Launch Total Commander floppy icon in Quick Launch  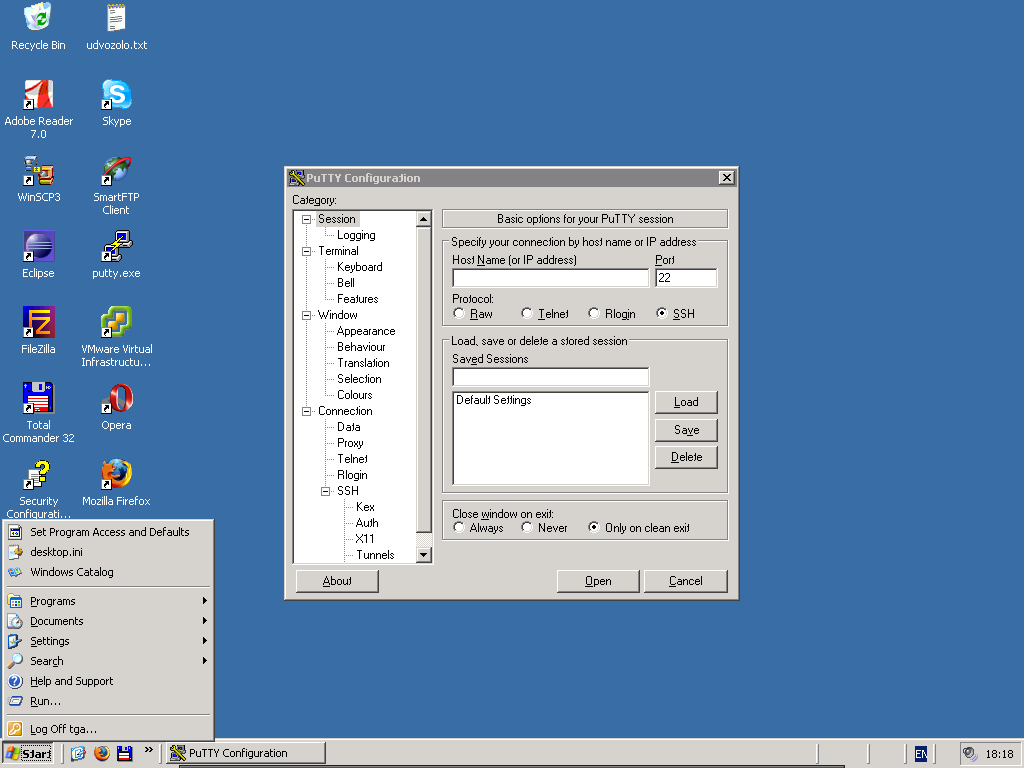point(125,754)
